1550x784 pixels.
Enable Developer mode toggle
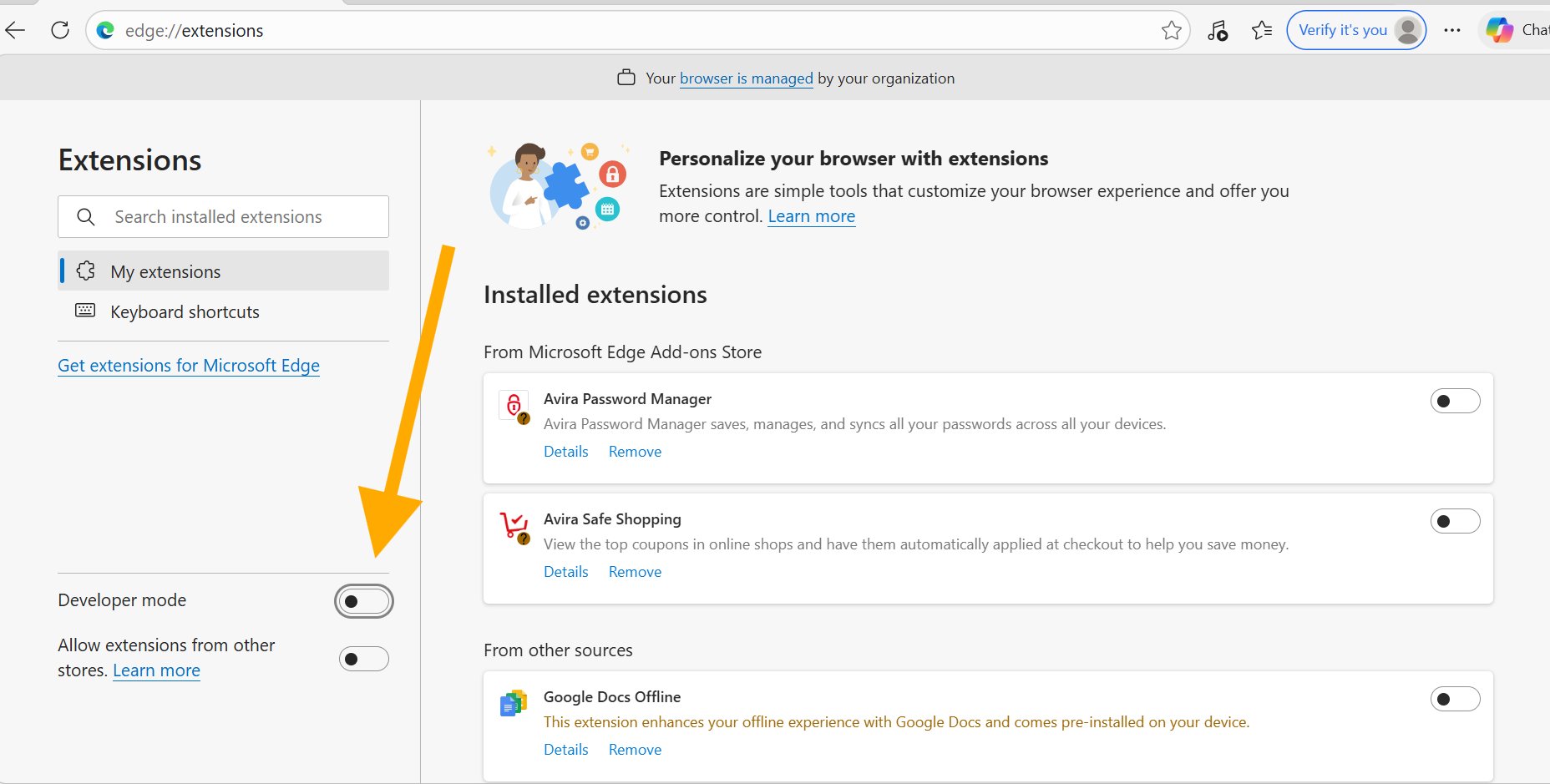364,601
